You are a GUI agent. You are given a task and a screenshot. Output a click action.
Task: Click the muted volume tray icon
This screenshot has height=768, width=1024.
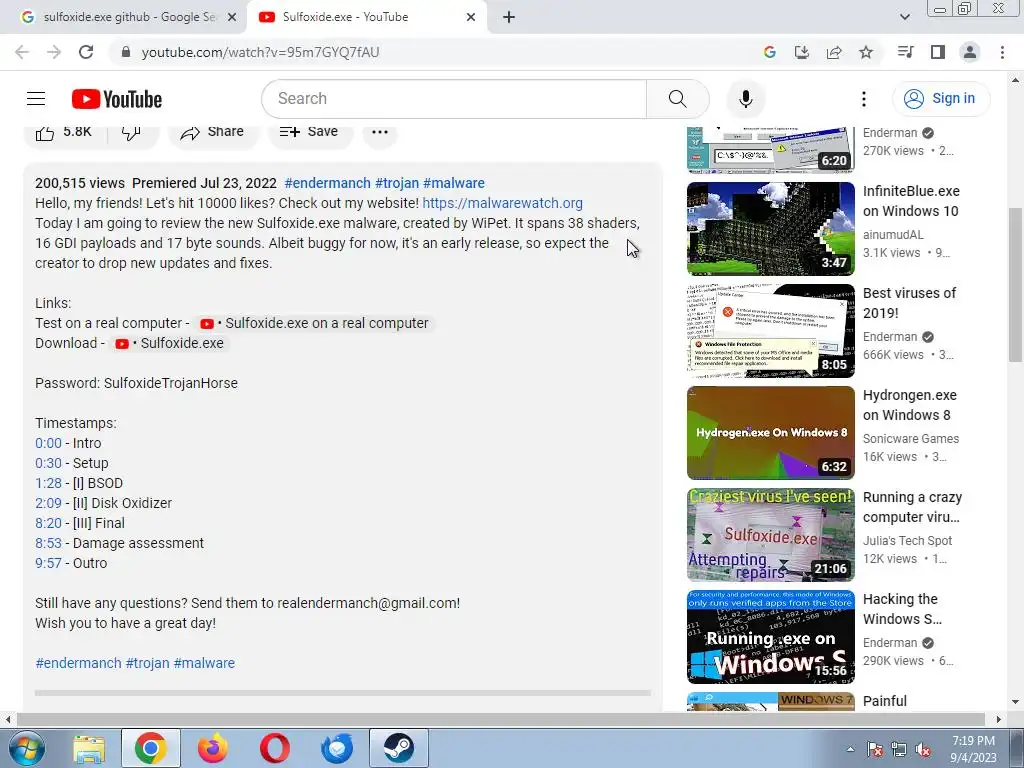coord(923,749)
